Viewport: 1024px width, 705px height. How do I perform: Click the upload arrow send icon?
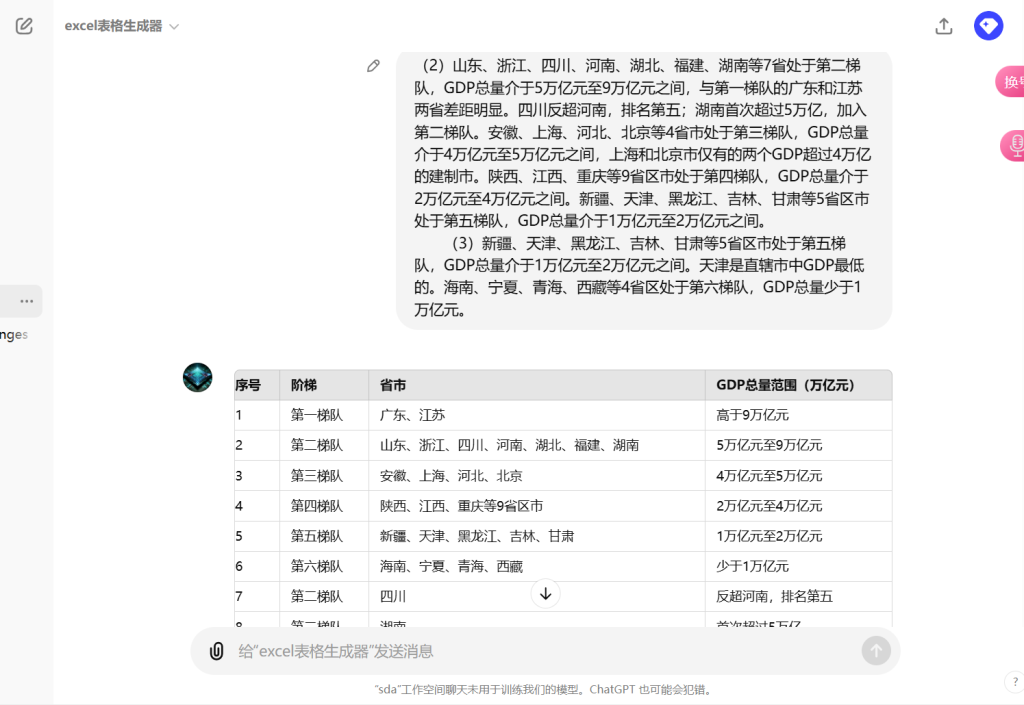tap(876, 650)
